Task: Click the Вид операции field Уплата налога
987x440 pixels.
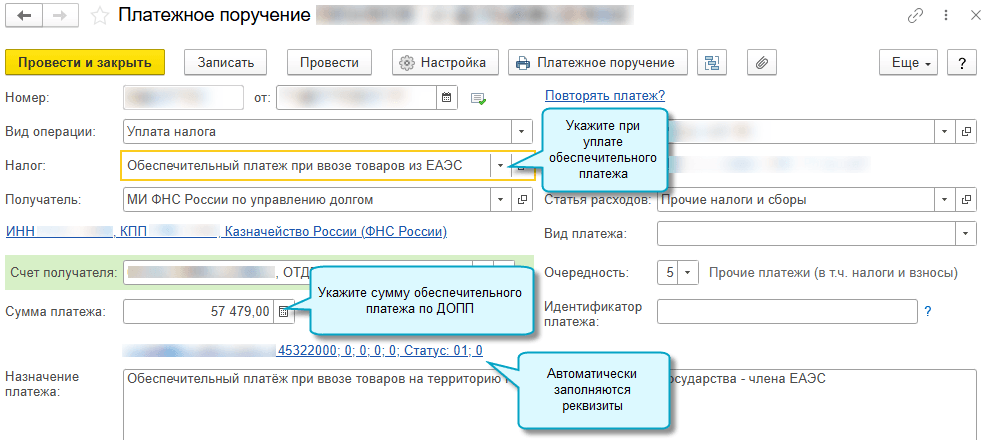Action: coord(317,132)
